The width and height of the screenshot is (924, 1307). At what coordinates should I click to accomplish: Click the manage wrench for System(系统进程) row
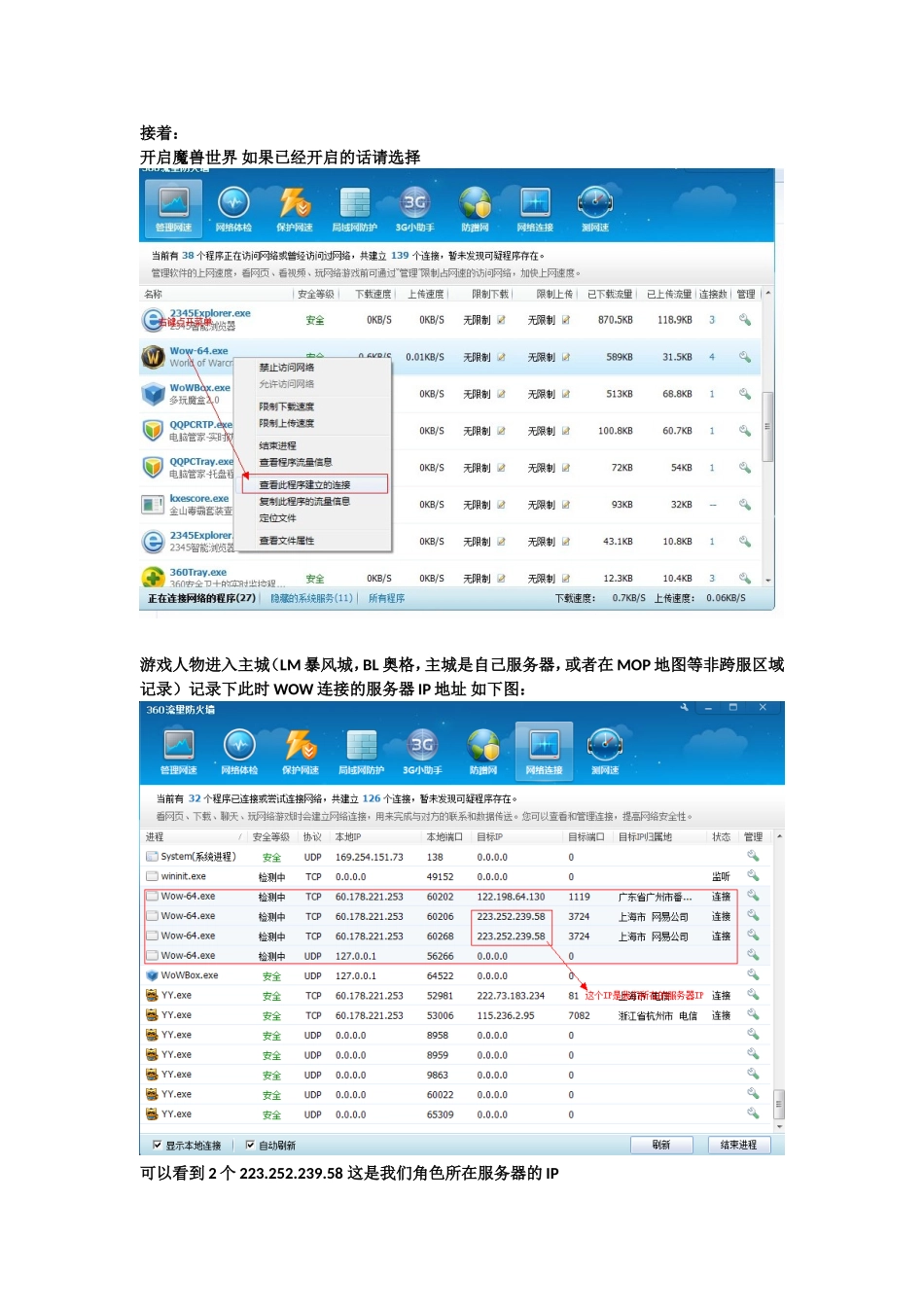[753, 856]
